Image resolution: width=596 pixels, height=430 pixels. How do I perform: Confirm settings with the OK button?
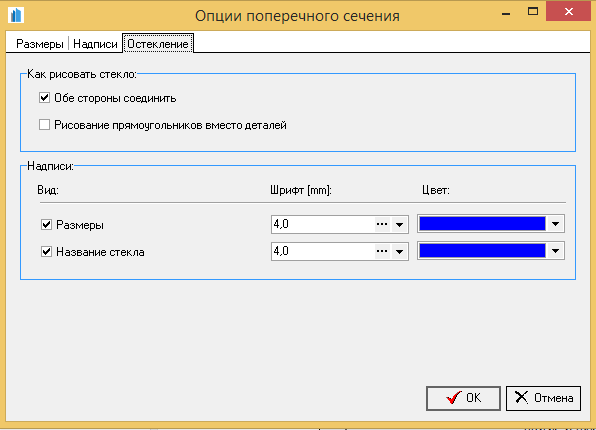click(x=463, y=398)
